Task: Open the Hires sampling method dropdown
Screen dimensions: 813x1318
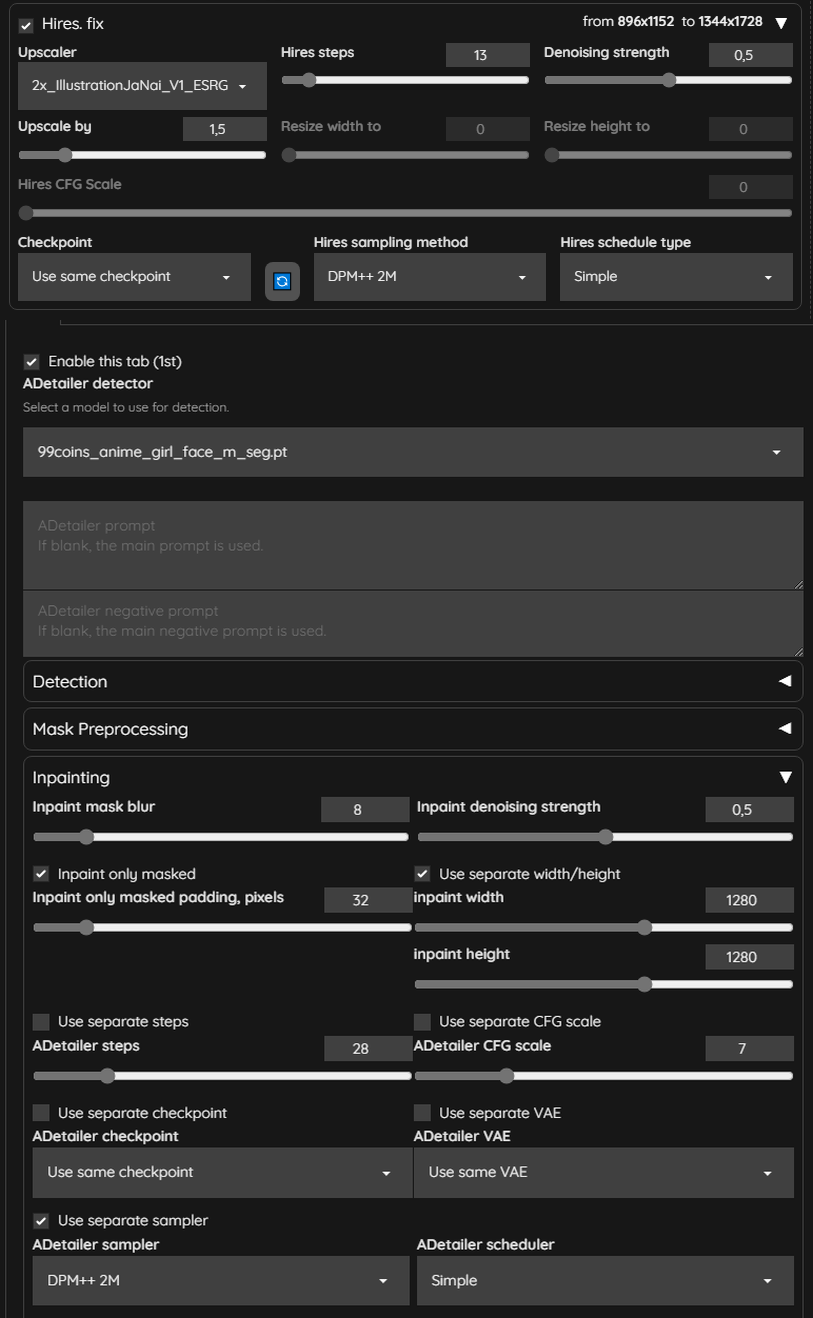Action: point(429,277)
